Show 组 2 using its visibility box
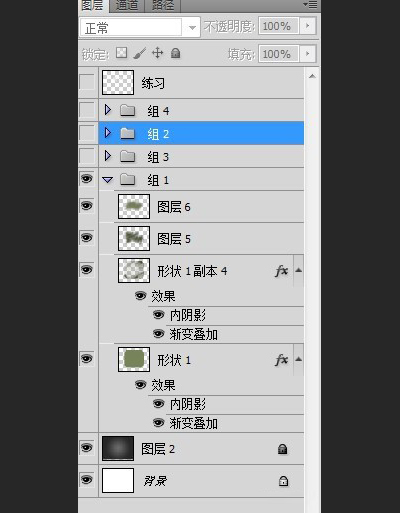This screenshot has width=400, height=513. pyautogui.click(x=87, y=133)
